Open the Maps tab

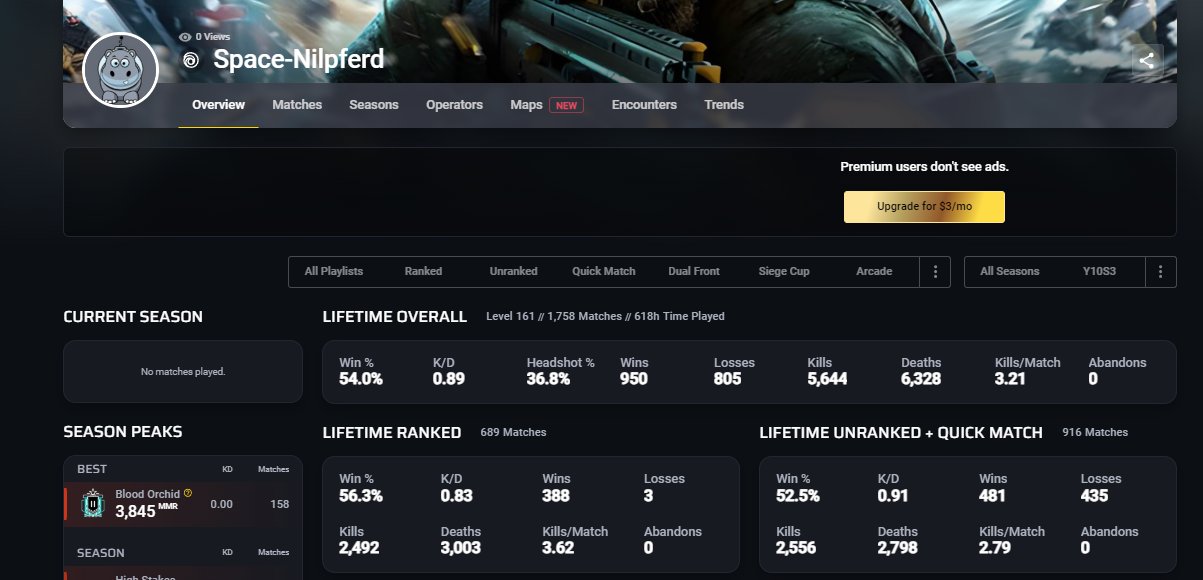(526, 105)
